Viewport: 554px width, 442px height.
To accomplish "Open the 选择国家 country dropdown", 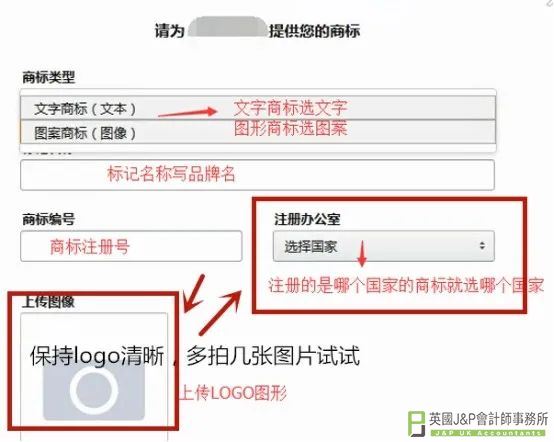I will 384,246.
